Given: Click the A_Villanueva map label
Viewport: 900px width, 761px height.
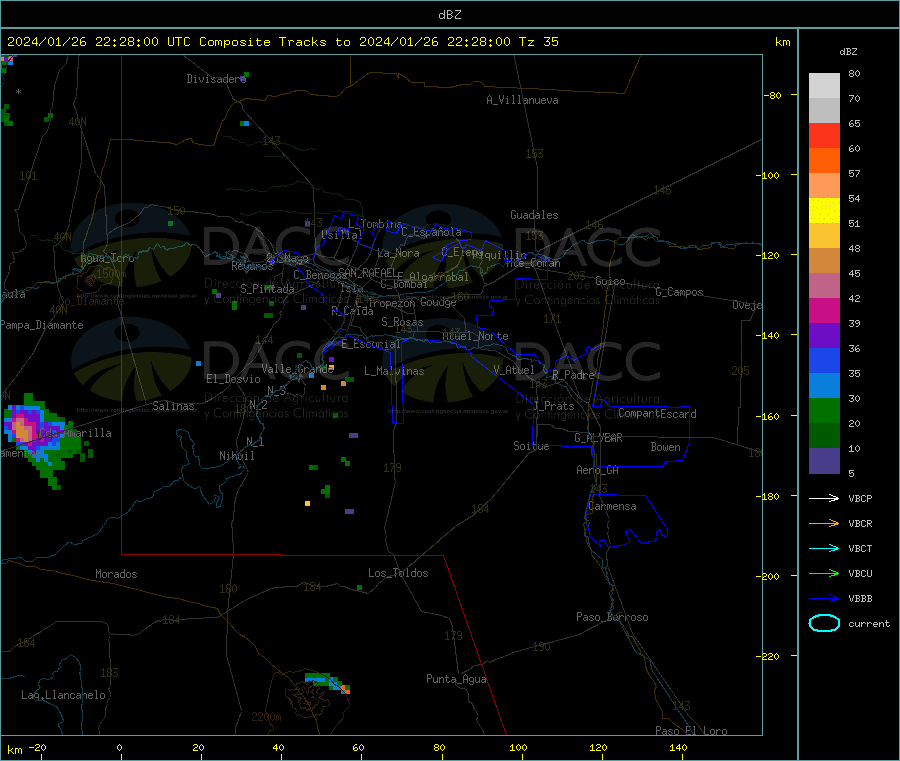Looking at the screenshot, I should pyautogui.click(x=522, y=100).
